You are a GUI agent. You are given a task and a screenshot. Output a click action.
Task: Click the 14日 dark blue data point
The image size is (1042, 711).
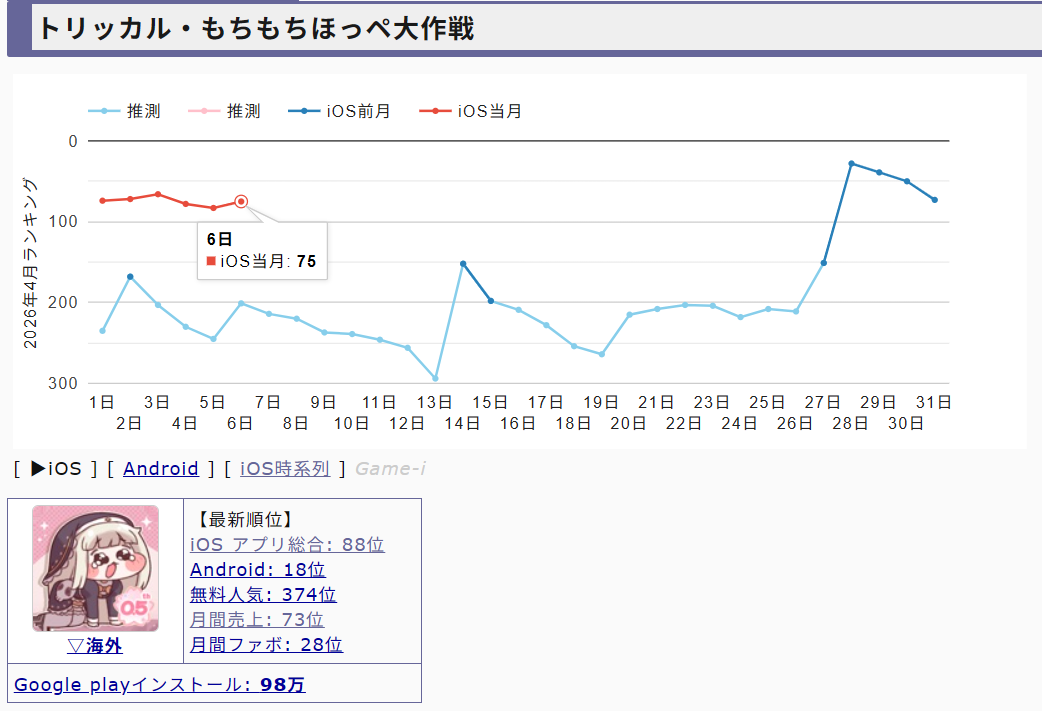point(463,264)
